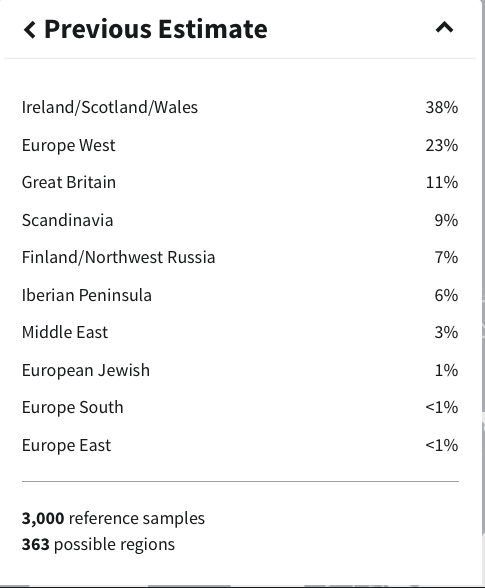This screenshot has width=485, height=588.
Task: Click the 23% Europe West percentage
Action: tap(442, 145)
